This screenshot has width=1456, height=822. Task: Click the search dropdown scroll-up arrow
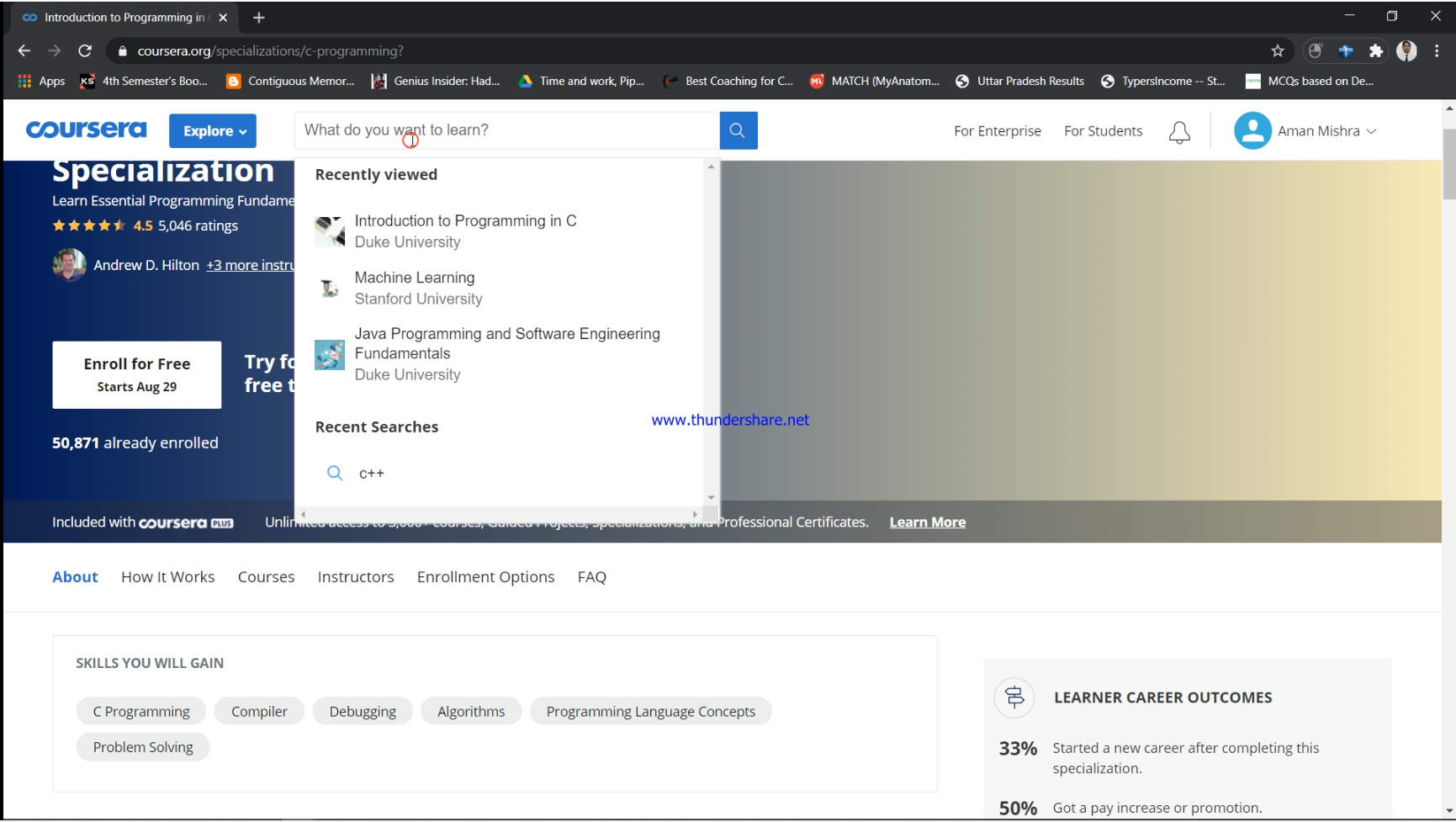tap(711, 167)
